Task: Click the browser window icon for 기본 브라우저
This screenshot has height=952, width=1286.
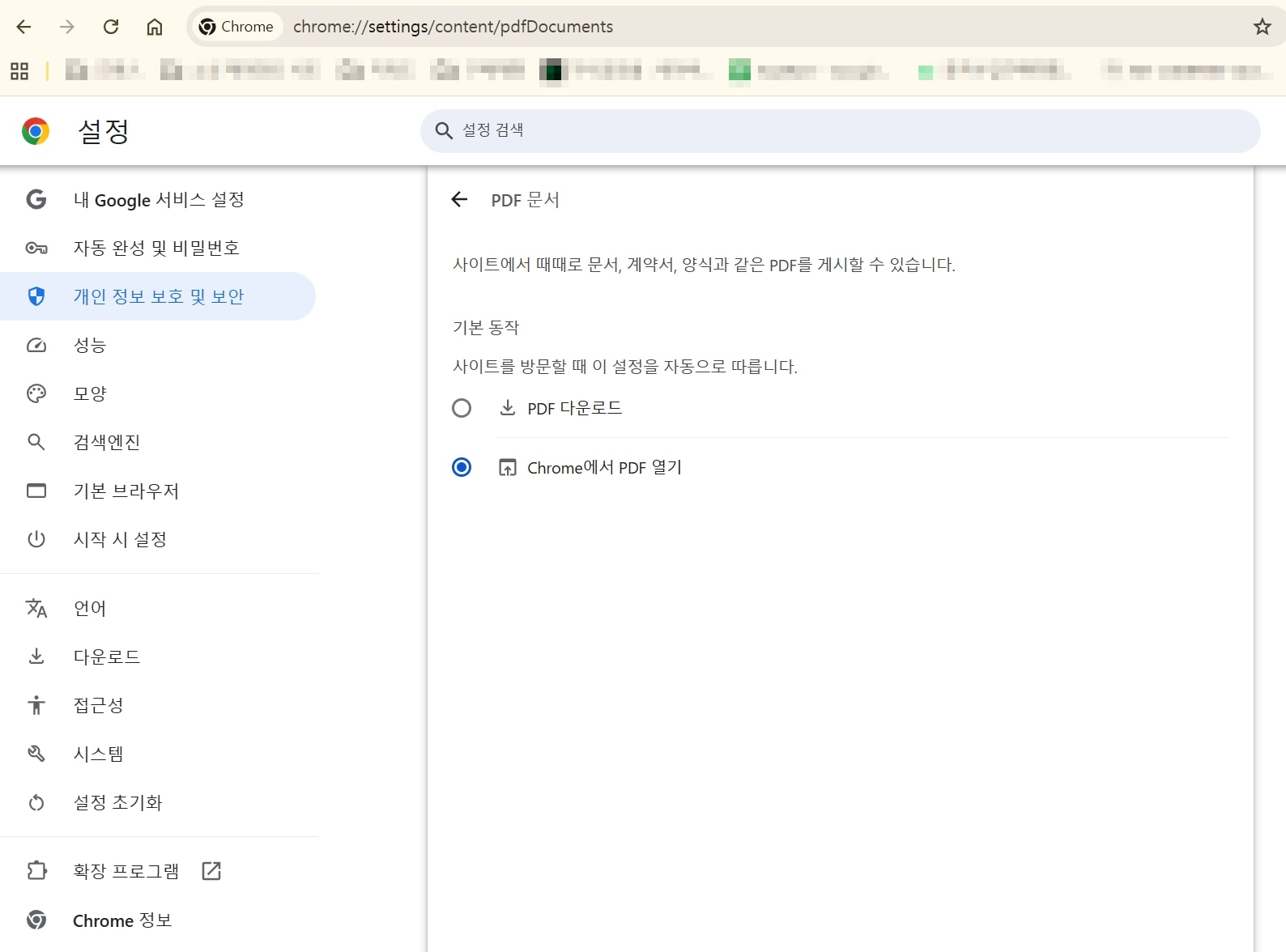Action: (36, 491)
